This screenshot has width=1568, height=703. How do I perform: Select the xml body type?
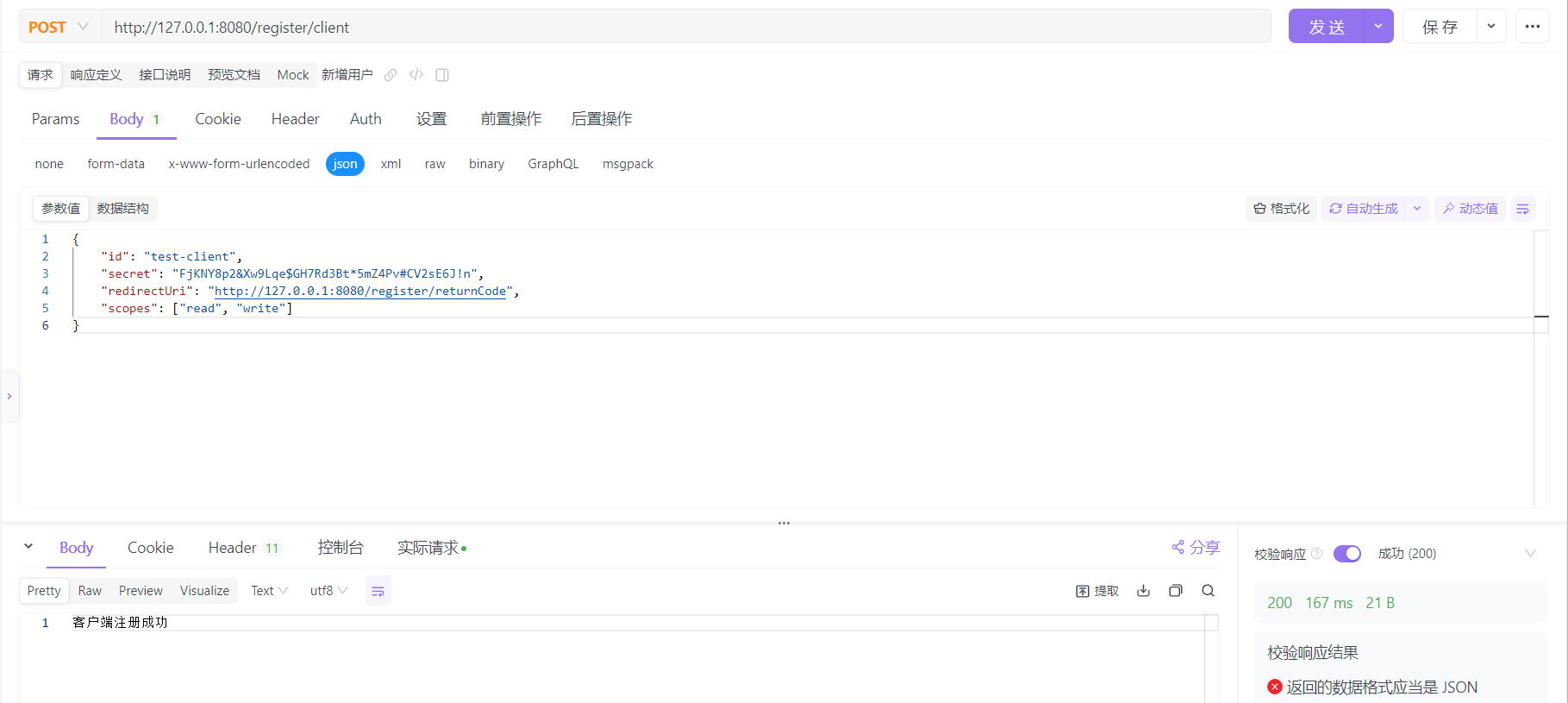(391, 164)
